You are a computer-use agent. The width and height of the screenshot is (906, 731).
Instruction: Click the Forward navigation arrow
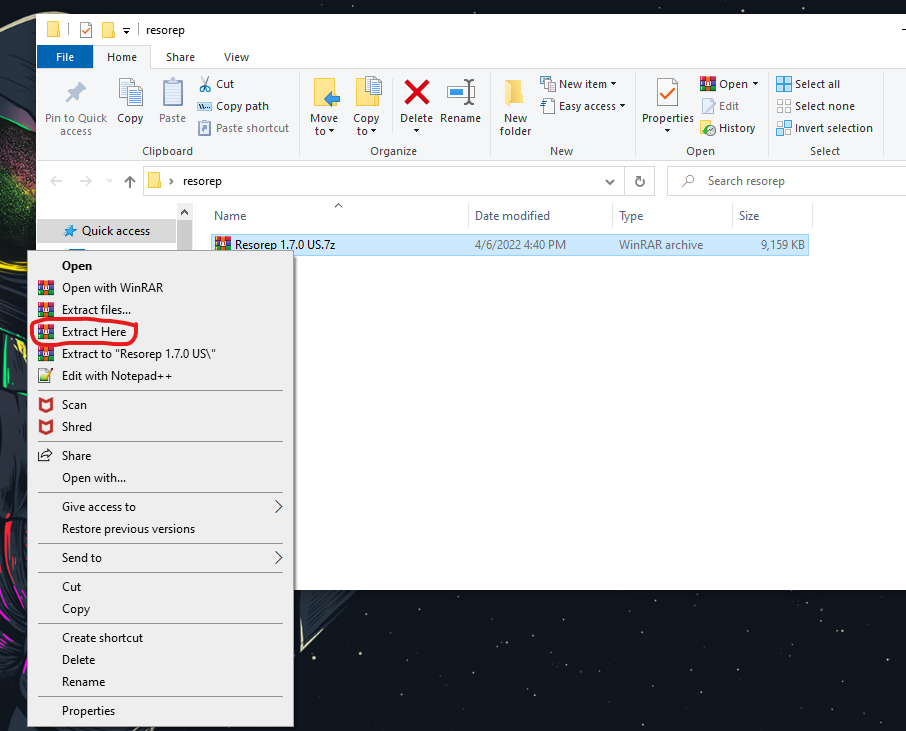(x=86, y=181)
